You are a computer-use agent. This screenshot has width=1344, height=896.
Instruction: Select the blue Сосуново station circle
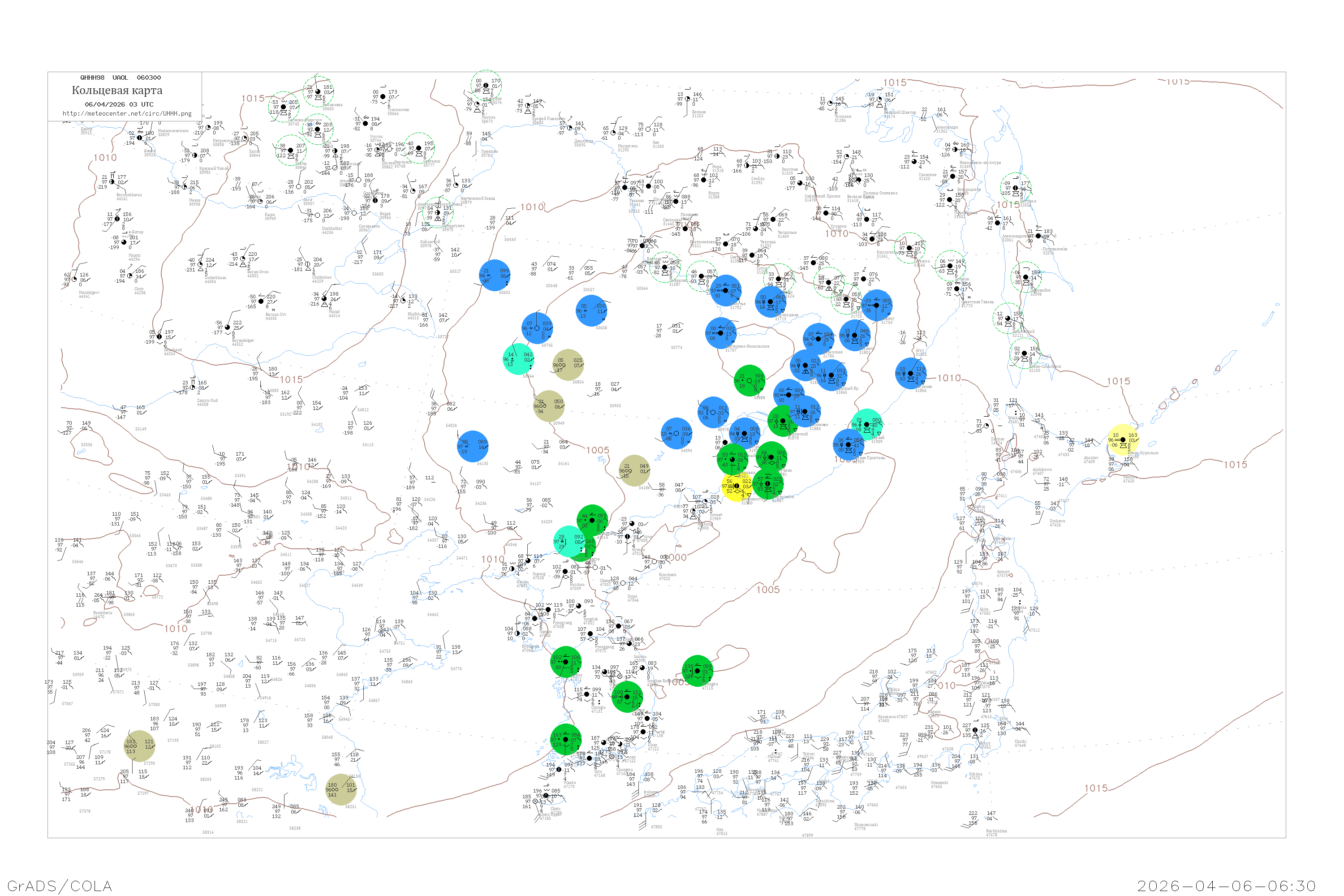(911, 374)
